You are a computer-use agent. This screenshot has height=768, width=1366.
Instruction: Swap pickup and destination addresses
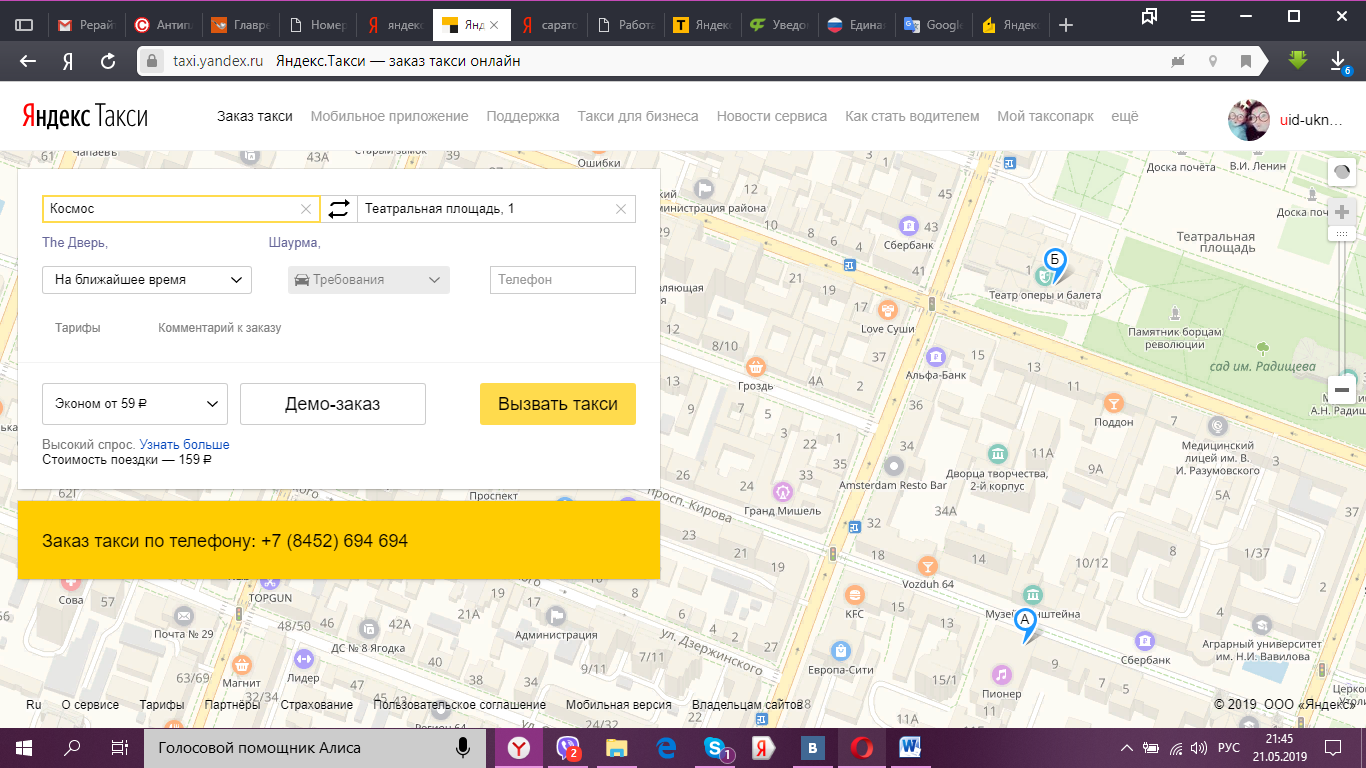pos(339,209)
